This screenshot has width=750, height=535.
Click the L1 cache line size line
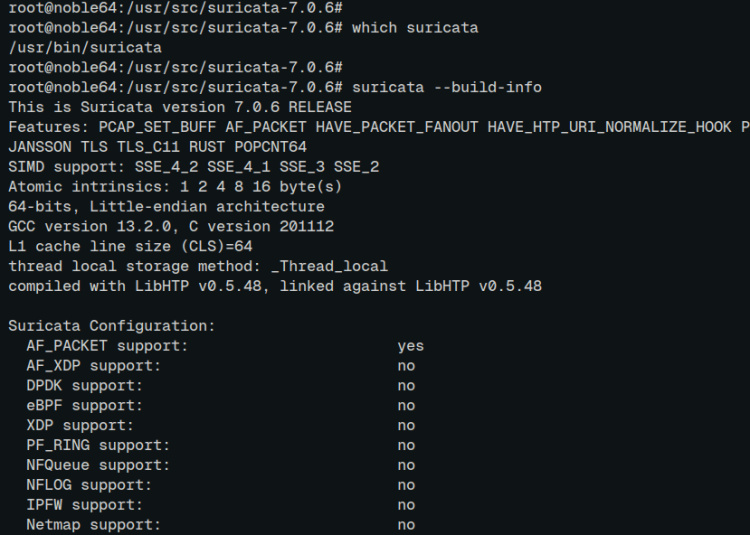click(130, 246)
